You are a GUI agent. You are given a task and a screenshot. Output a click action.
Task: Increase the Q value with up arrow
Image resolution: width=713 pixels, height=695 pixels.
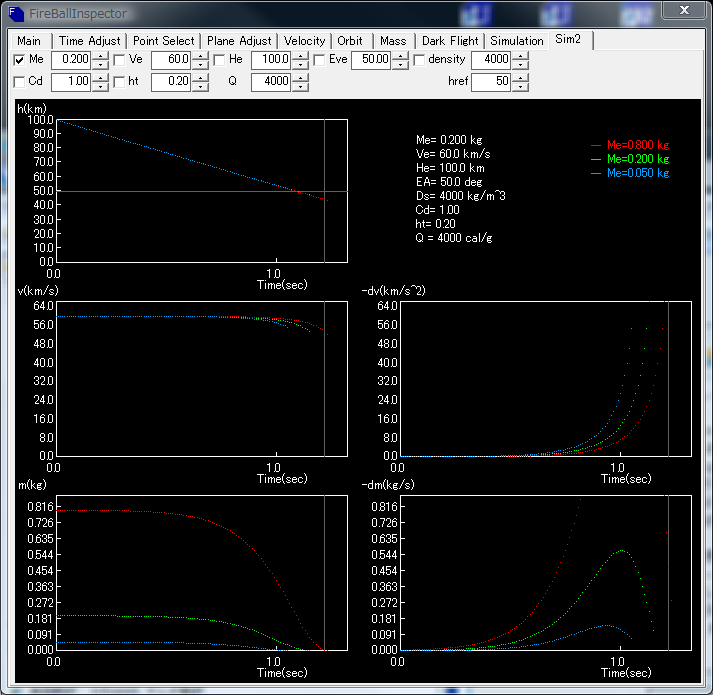(300, 77)
